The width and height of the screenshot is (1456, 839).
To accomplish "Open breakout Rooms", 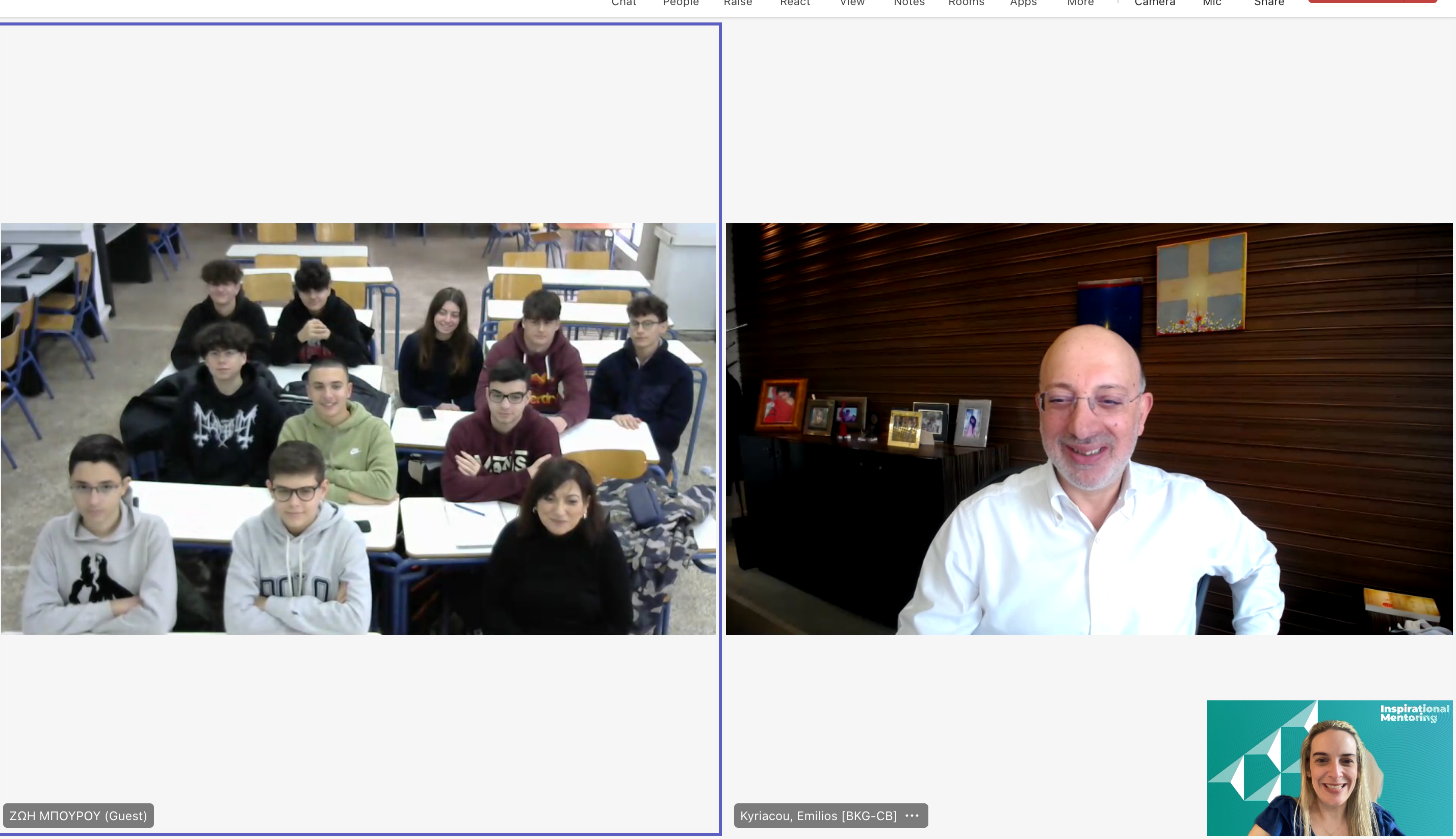I will 966,3.
